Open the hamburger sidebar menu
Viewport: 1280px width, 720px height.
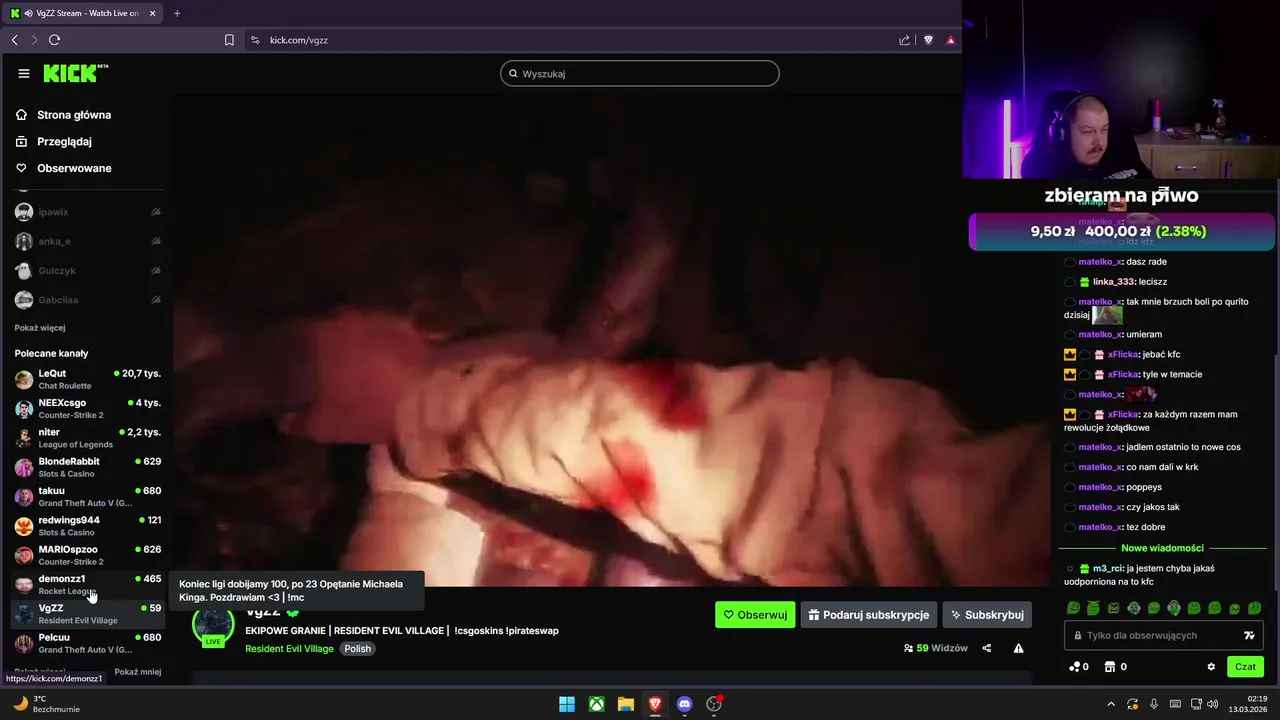point(24,73)
